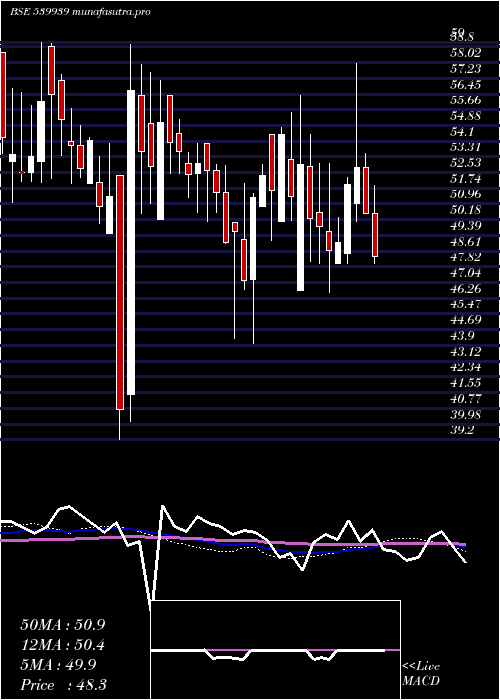The image size is (500, 700).
Task: Click the 50.18 price axis label
Action: 466,210
